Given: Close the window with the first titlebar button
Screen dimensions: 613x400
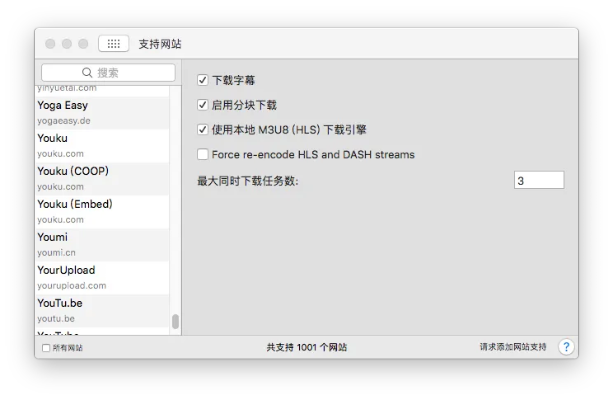Looking at the screenshot, I should point(50,43).
